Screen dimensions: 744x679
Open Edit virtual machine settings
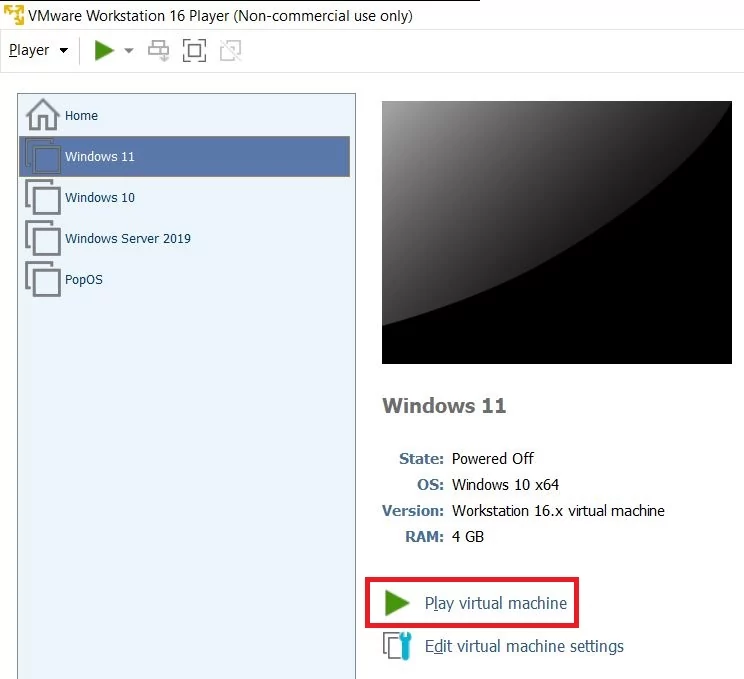(x=524, y=646)
